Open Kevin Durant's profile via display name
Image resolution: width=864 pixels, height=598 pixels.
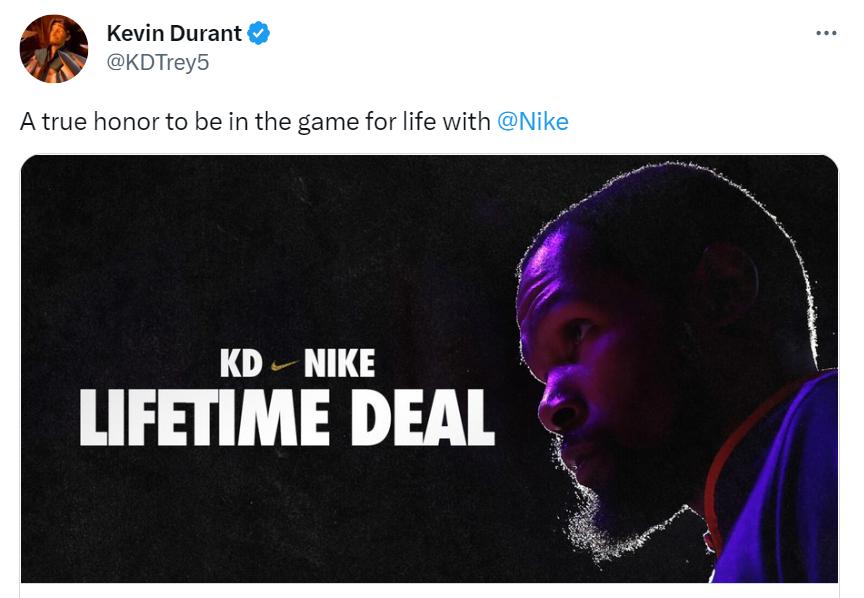coord(174,34)
